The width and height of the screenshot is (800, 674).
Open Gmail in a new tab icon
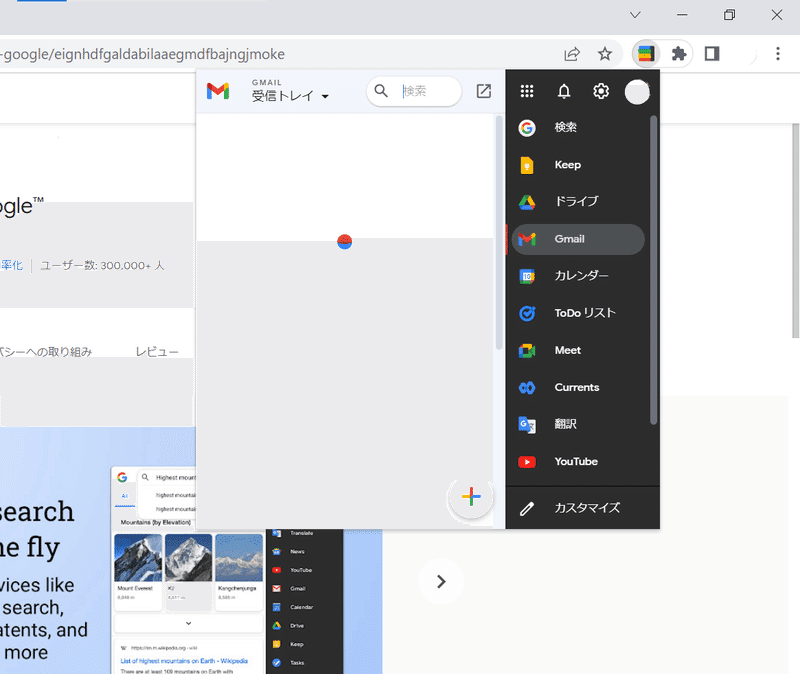(483, 91)
